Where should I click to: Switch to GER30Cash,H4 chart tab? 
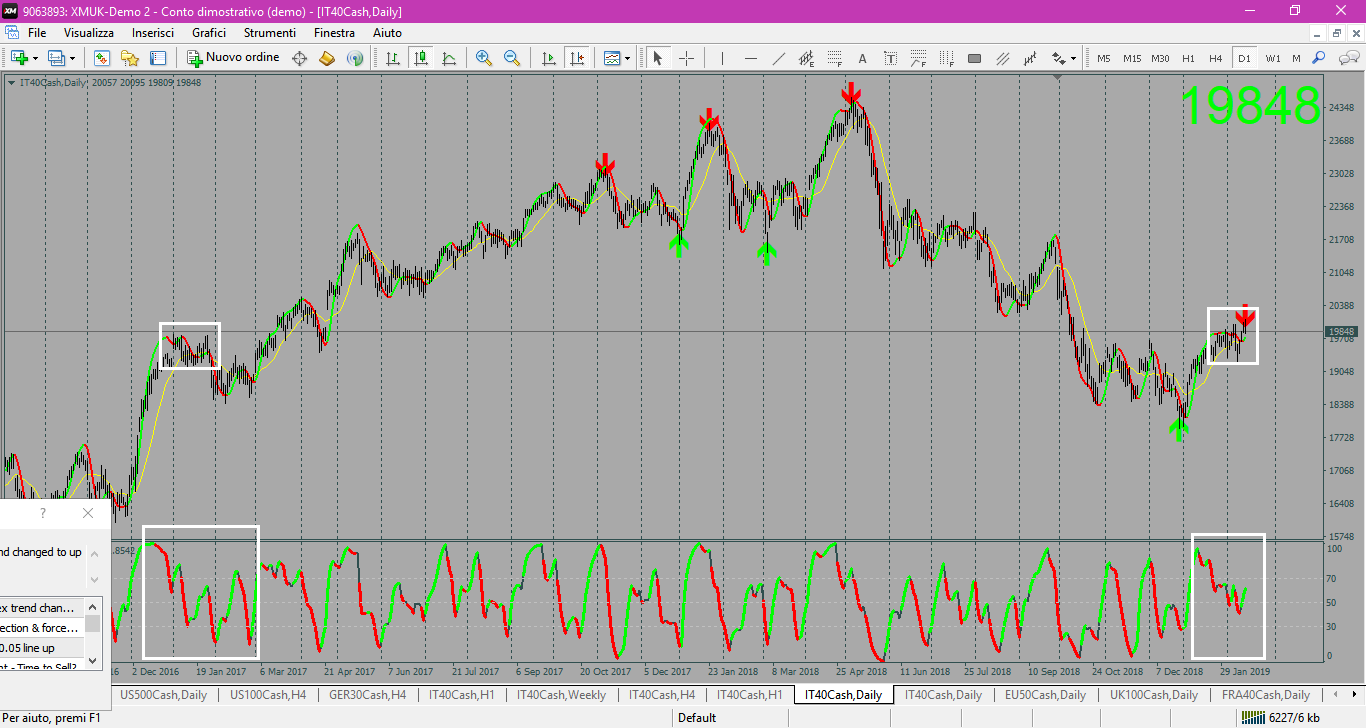[x=368, y=695]
